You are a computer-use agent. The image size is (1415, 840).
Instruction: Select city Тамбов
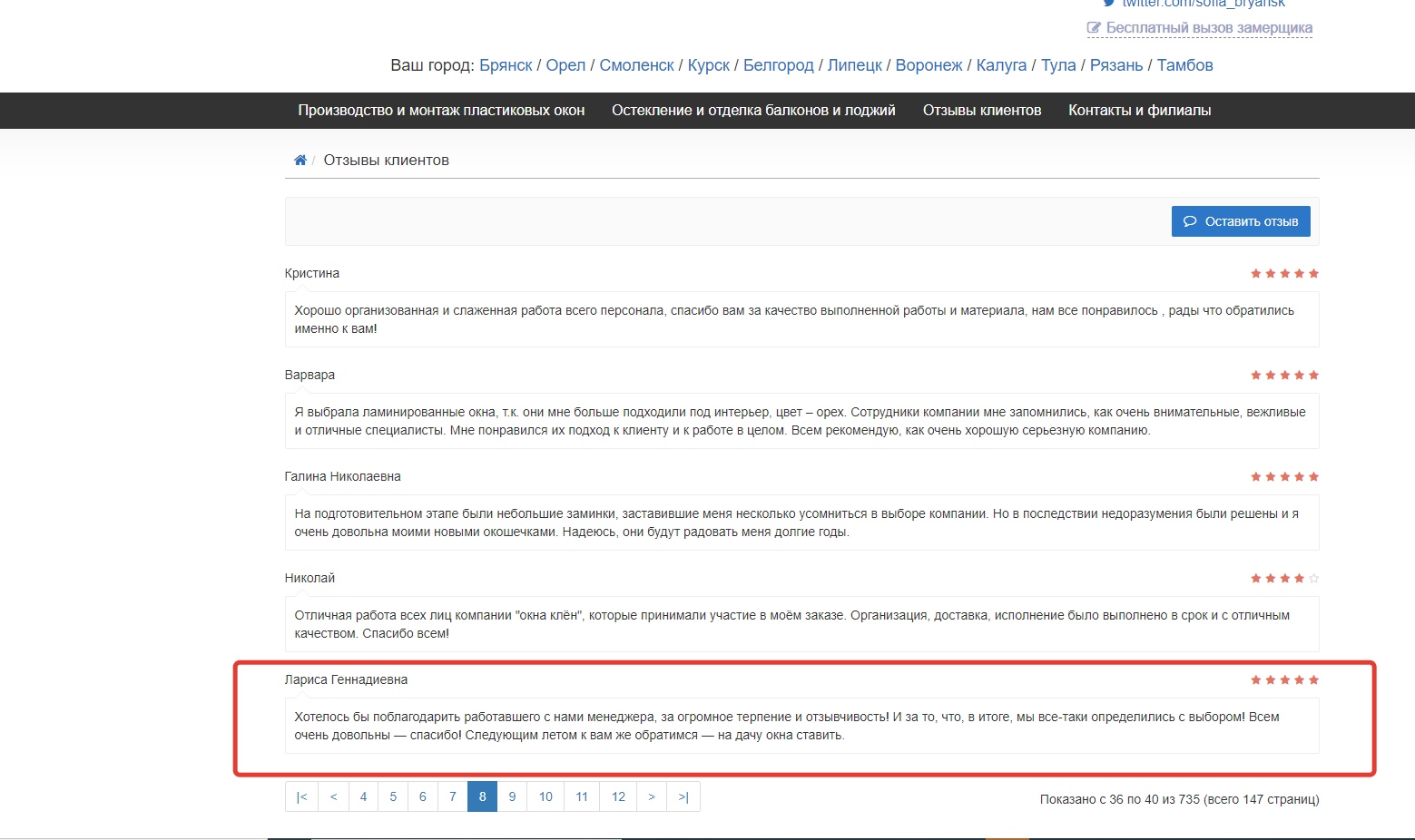pos(1184,65)
